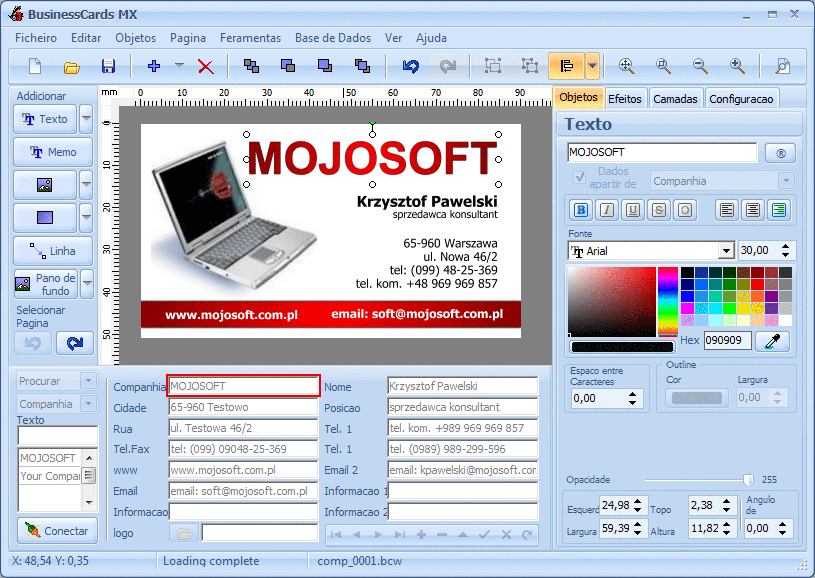Image resolution: width=815 pixels, height=578 pixels.
Task: Toggle the Dados apartir de checkbox
Action: click(579, 177)
